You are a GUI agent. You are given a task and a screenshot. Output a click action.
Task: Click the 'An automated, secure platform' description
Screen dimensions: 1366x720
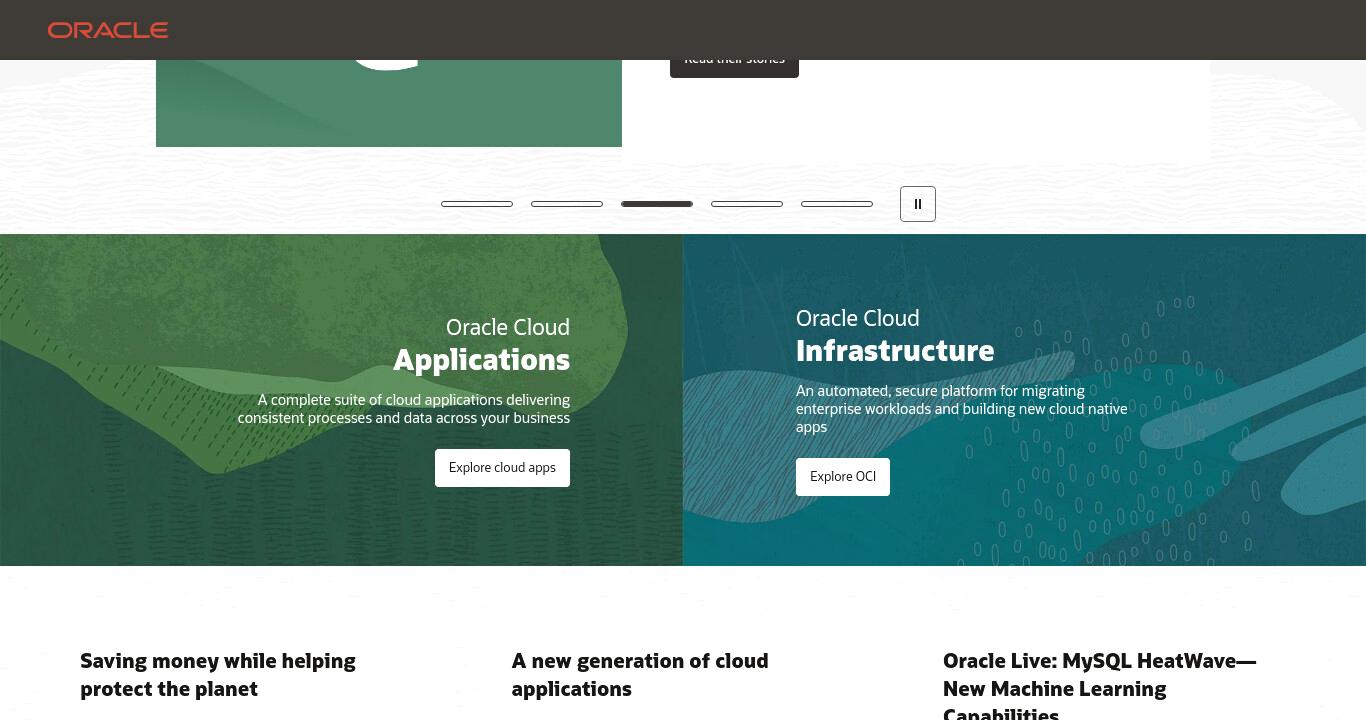click(962, 409)
